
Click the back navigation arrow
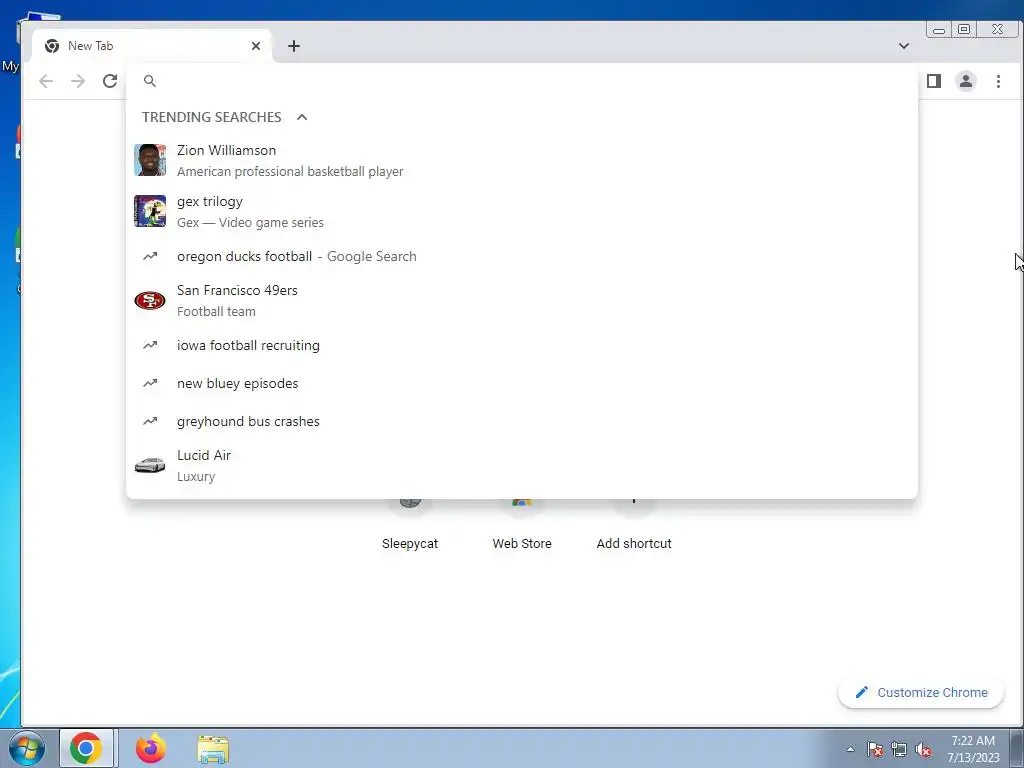coord(46,81)
